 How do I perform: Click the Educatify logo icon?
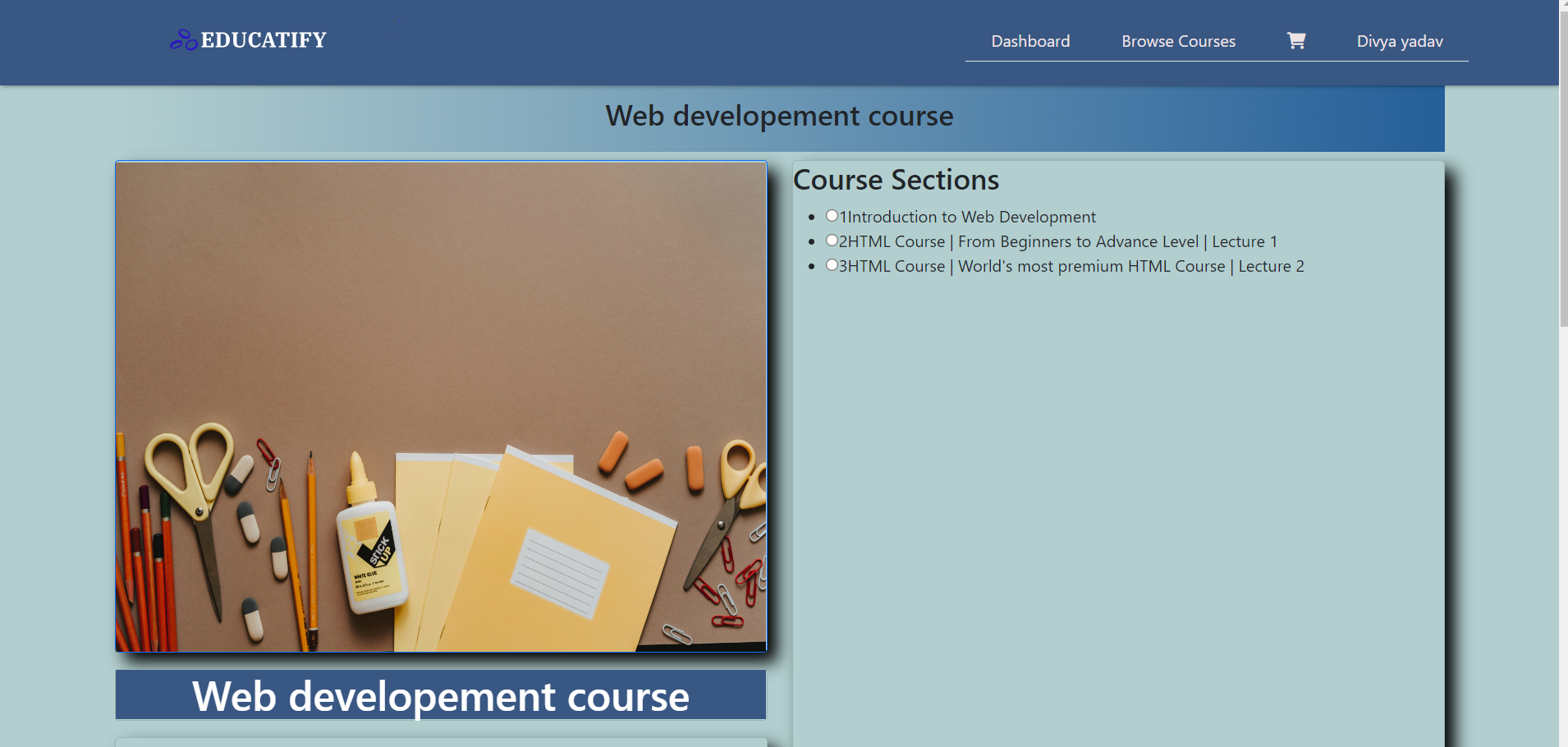pyautogui.click(x=183, y=39)
